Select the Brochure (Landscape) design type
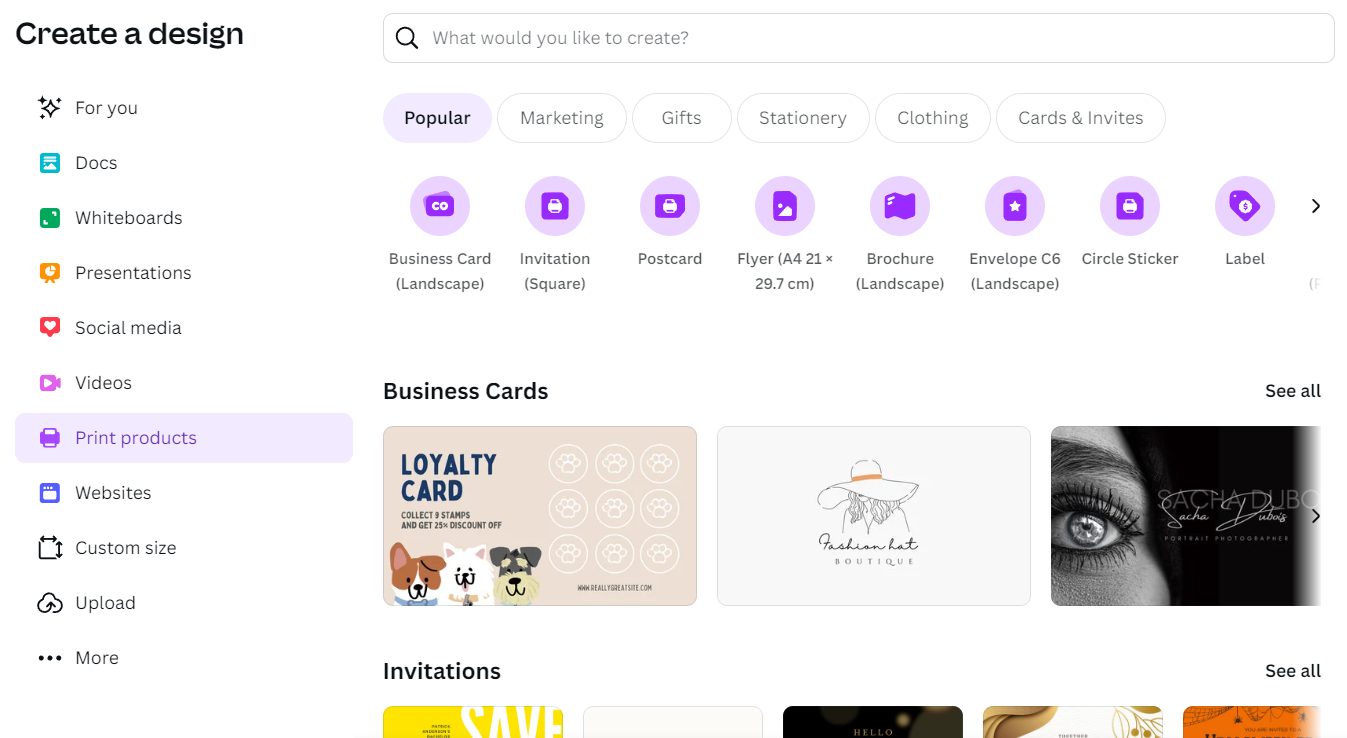Image resolution: width=1347 pixels, height=738 pixels. coord(899,206)
